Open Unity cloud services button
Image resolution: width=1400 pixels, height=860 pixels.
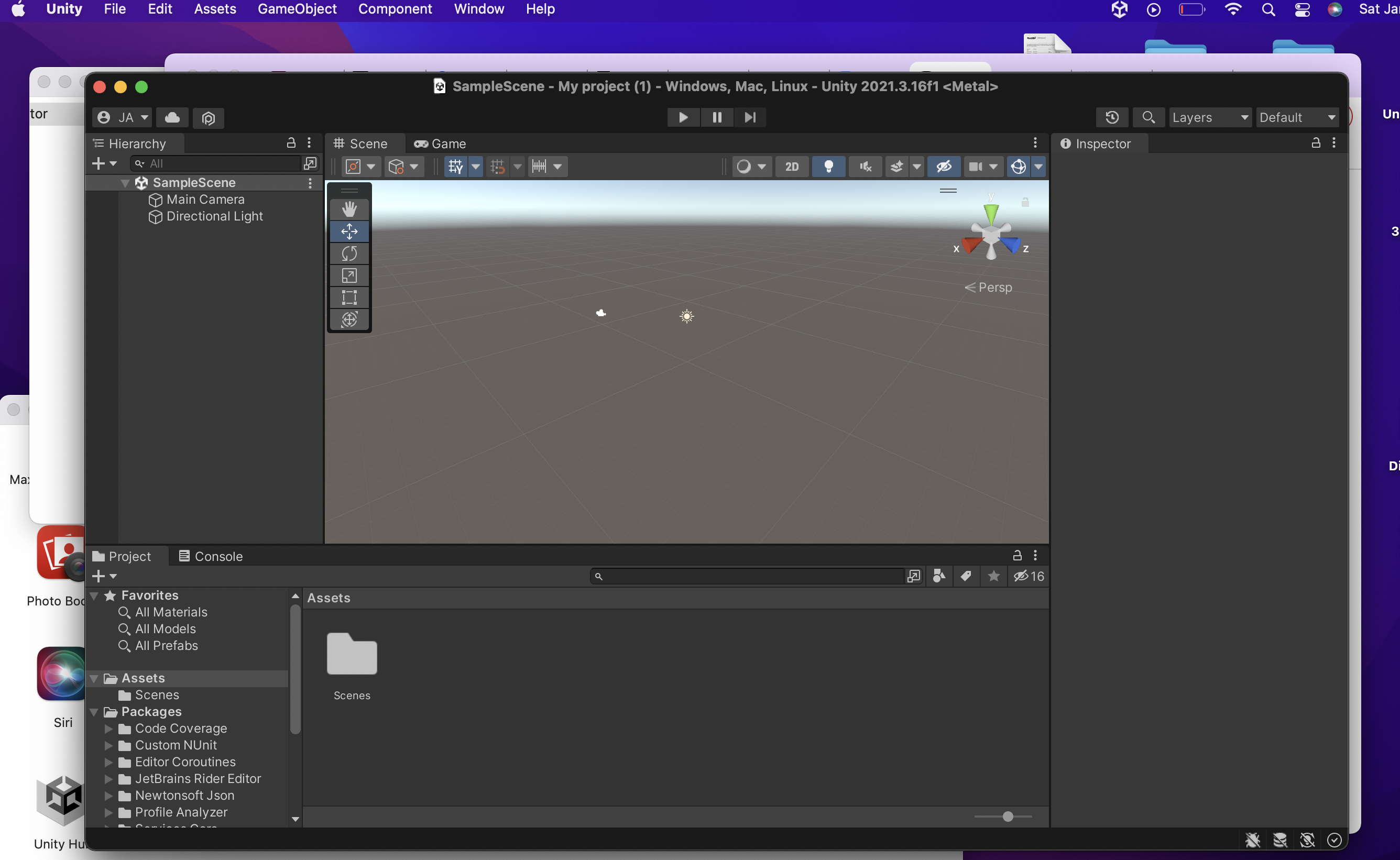click(172, 118)
